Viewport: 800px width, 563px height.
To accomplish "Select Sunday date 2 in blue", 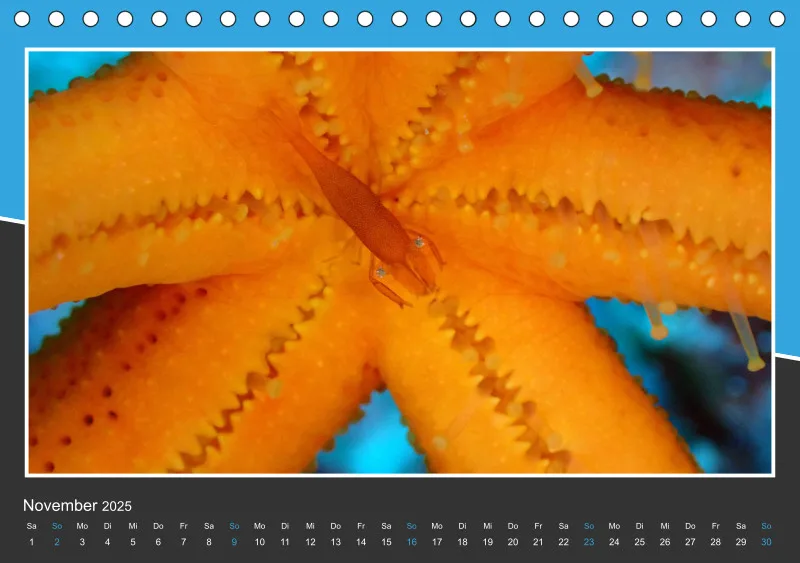I will click(x=57, y=542).
